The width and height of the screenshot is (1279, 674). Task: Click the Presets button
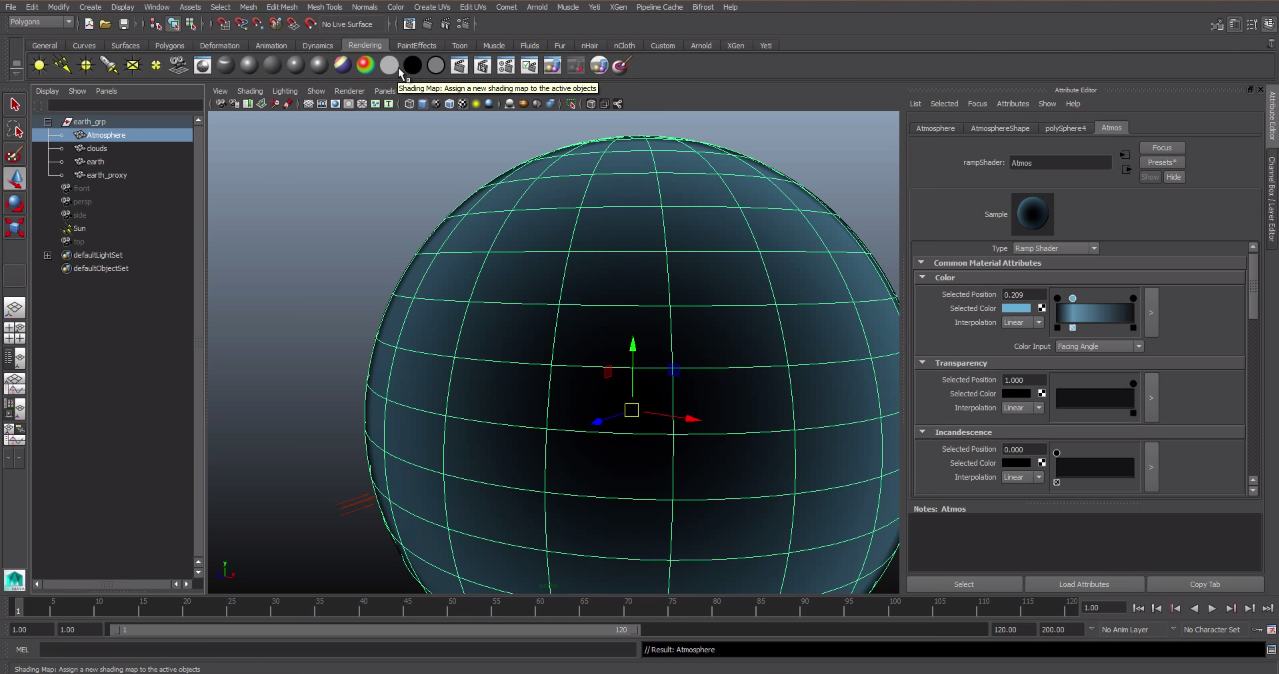pyautogui.click(x=1161, y=162)
